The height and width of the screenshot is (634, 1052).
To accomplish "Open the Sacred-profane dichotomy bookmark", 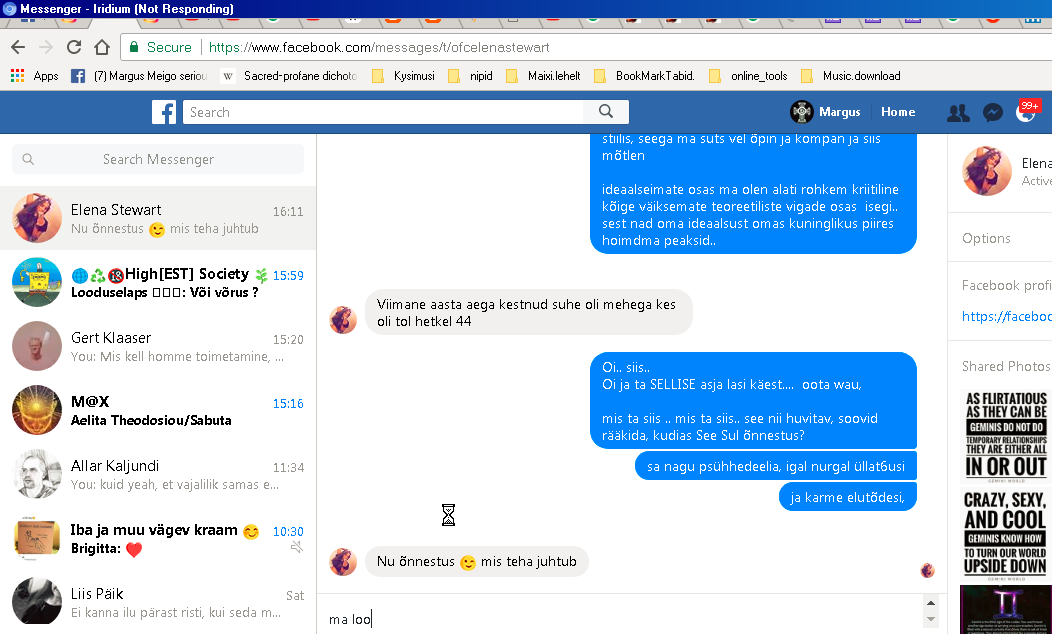I will click(x=290, y=76).
